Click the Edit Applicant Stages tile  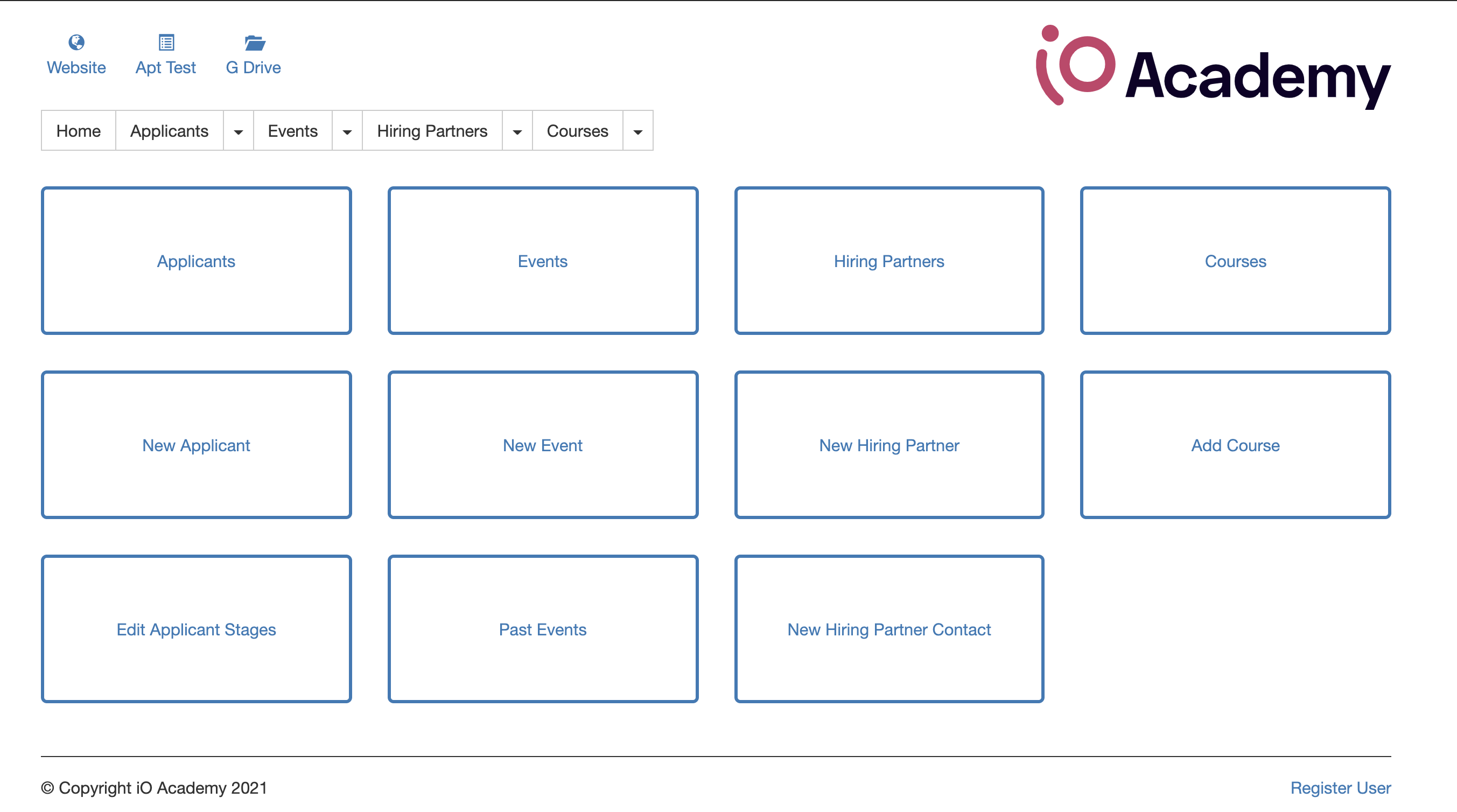coord(195,629)
